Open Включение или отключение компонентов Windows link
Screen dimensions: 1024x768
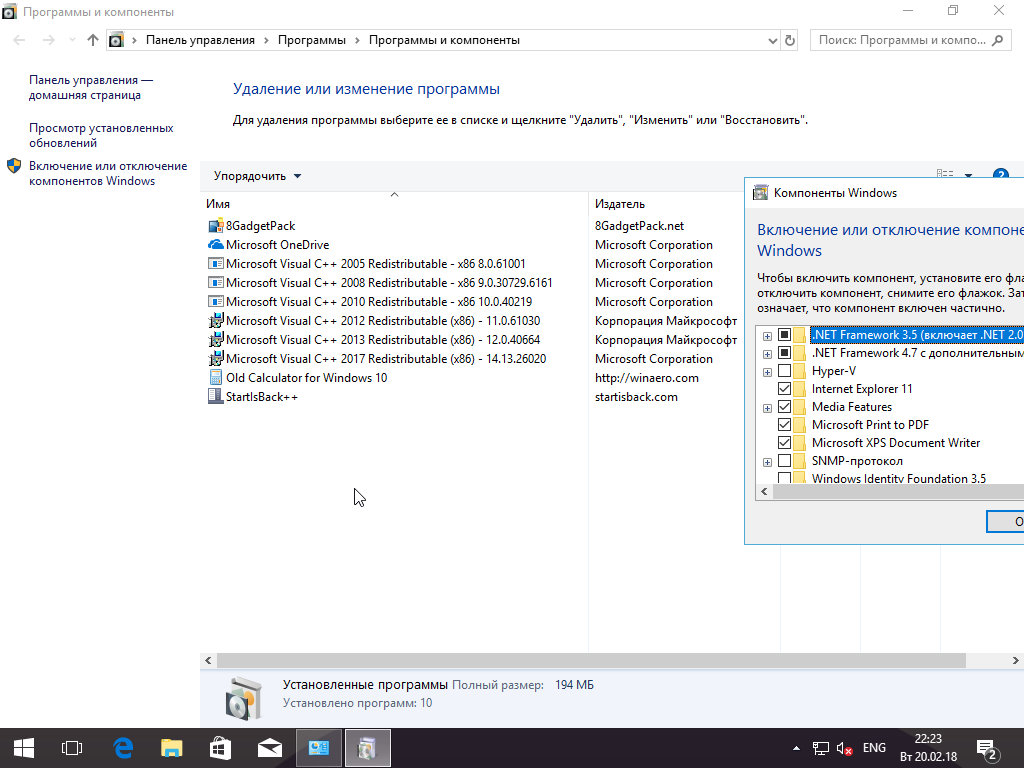coord(108,174)
